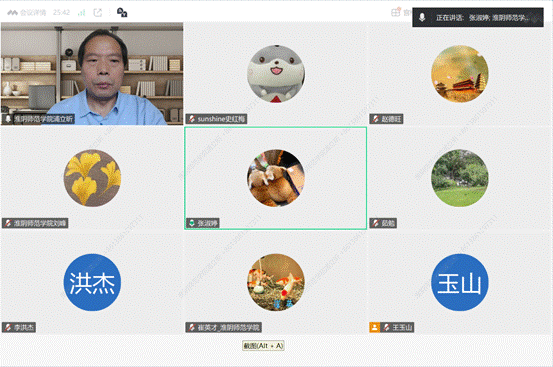Select the yellow ginkgo leaves avatar
The height and width of the screenshot is (367, 553).
click(x=92, y=178)
